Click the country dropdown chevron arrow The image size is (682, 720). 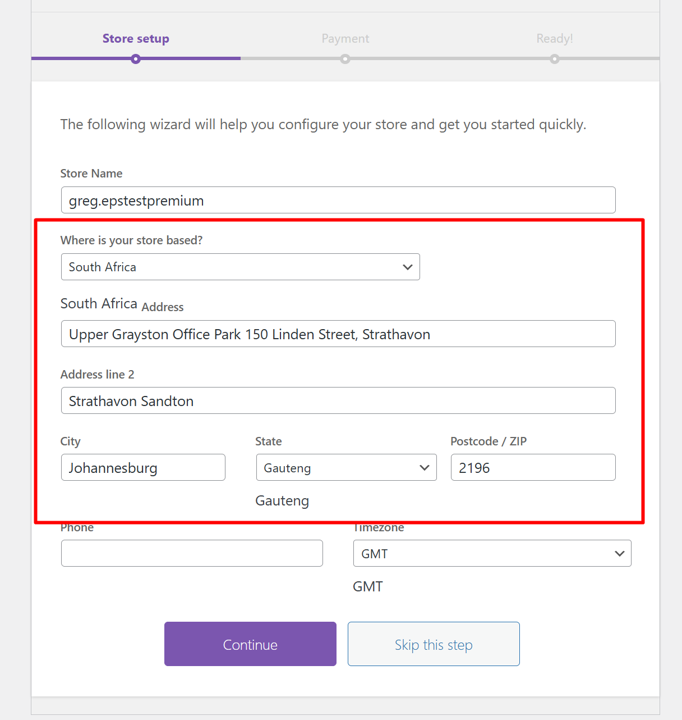coord(407,267)
